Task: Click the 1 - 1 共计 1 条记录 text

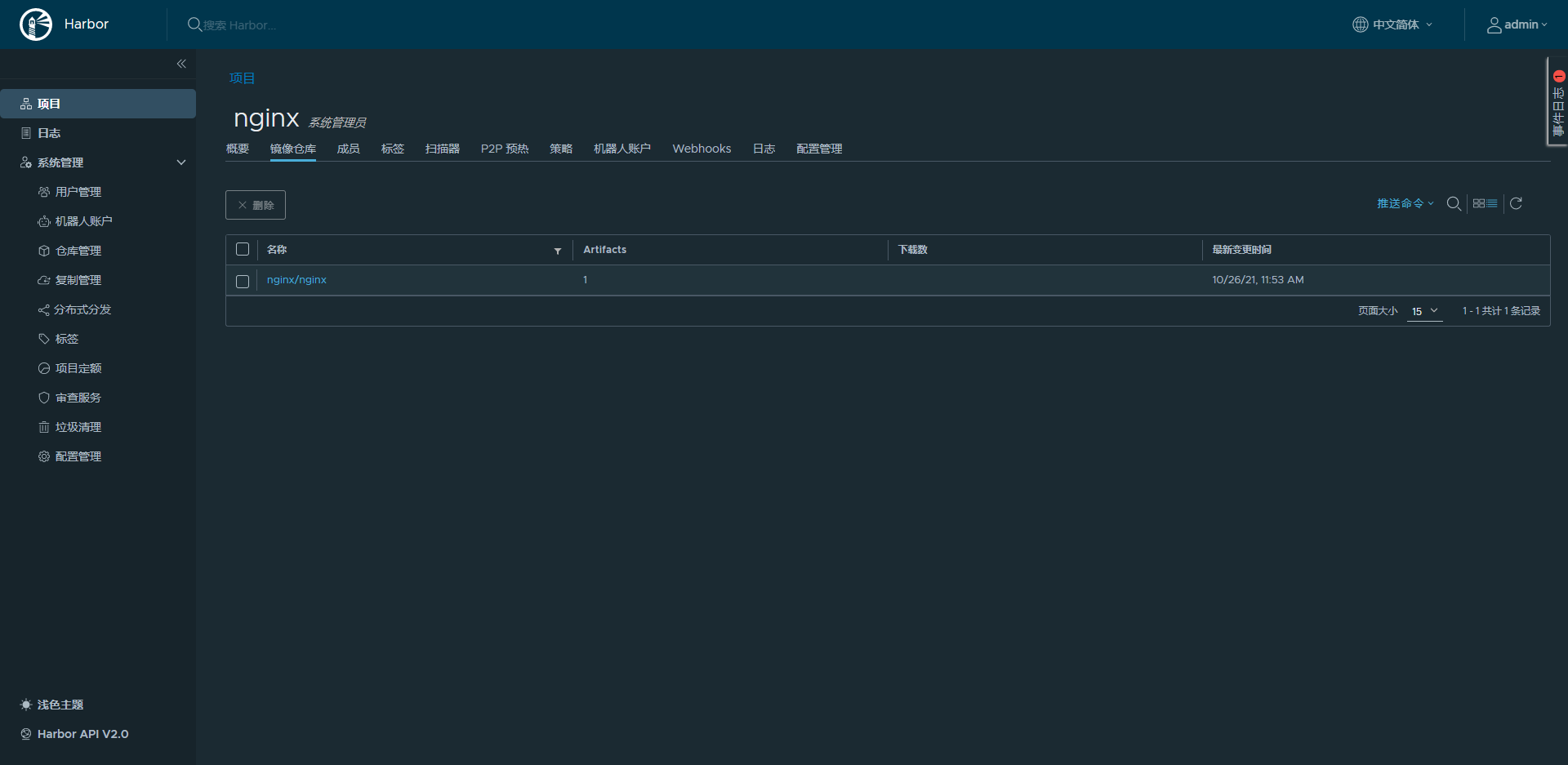Action: tap(1501, 311)
